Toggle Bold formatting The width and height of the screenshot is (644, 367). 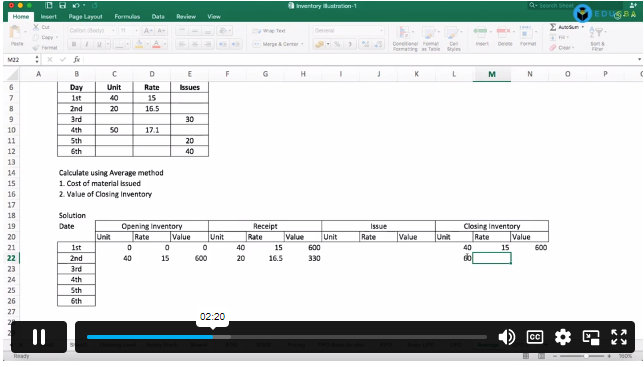pos(74,44)
